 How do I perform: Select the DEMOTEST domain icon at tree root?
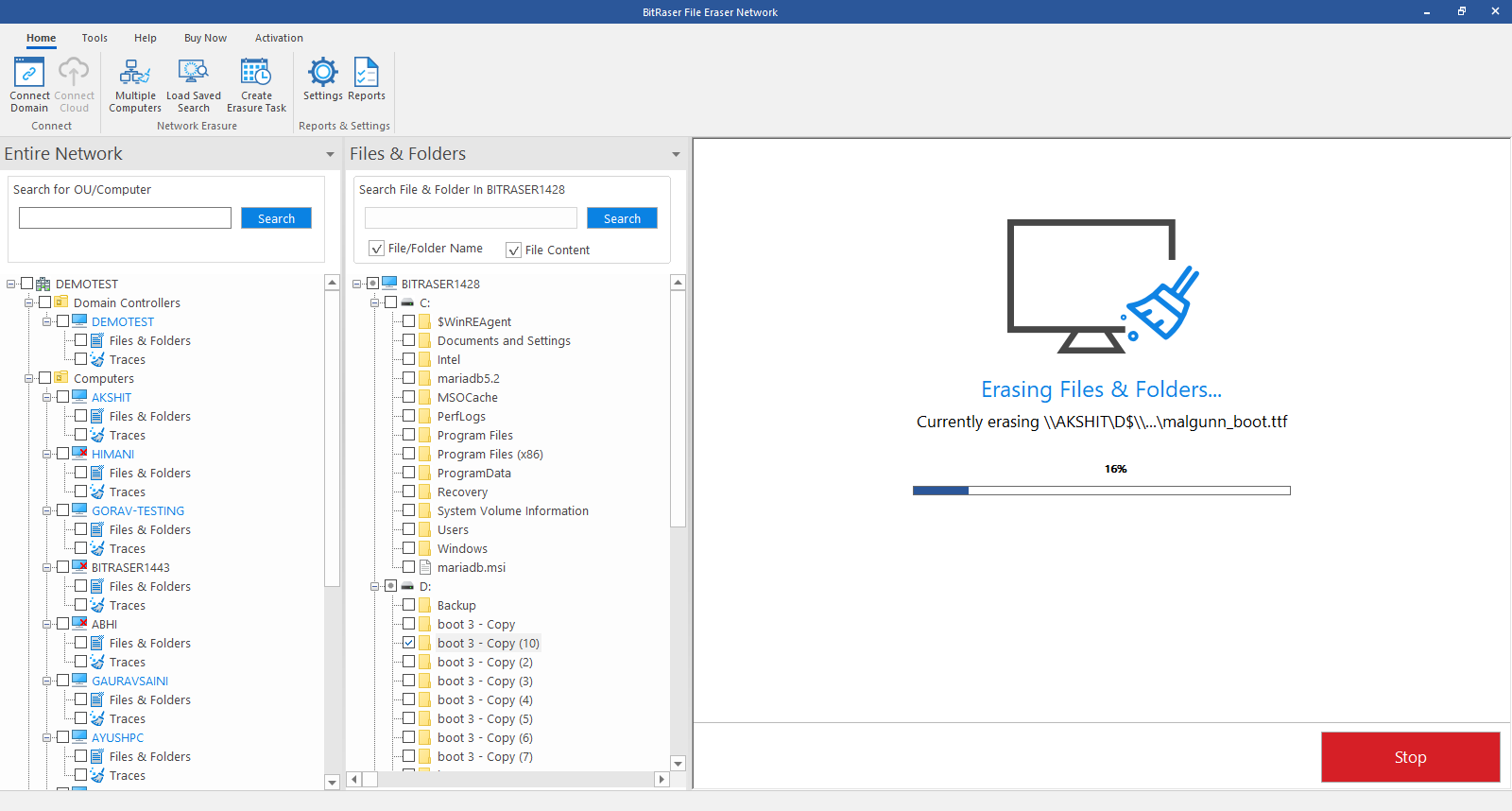pos(43,284)
